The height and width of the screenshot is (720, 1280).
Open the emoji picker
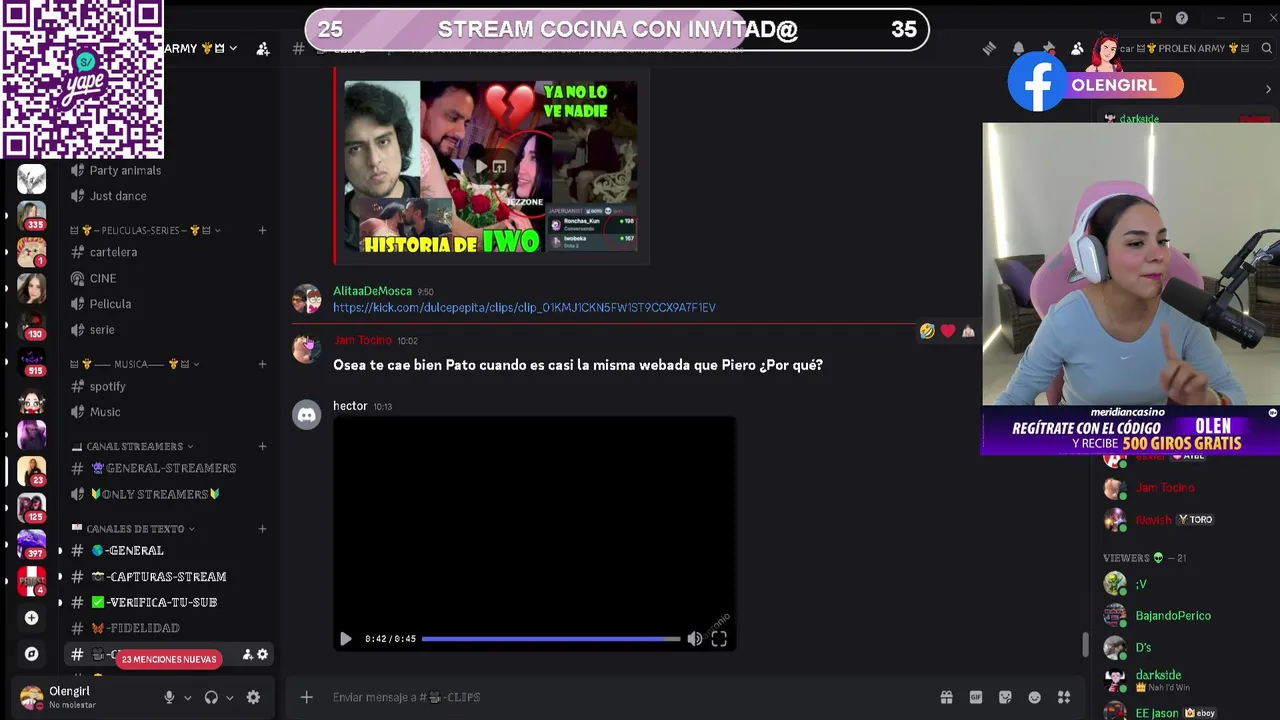click(1035, 697)
